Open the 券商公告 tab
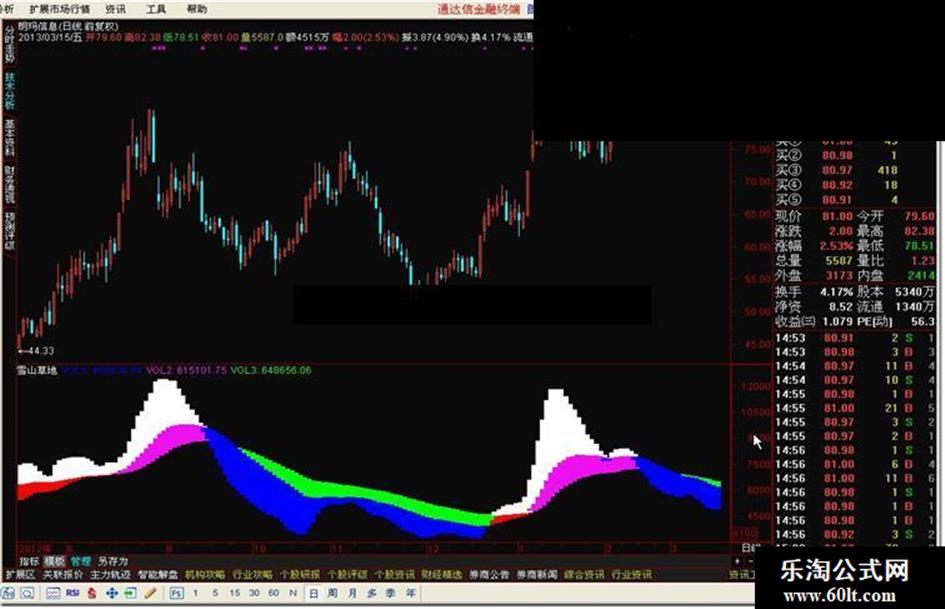Viewport: 945px width, 609px height. 489,575
